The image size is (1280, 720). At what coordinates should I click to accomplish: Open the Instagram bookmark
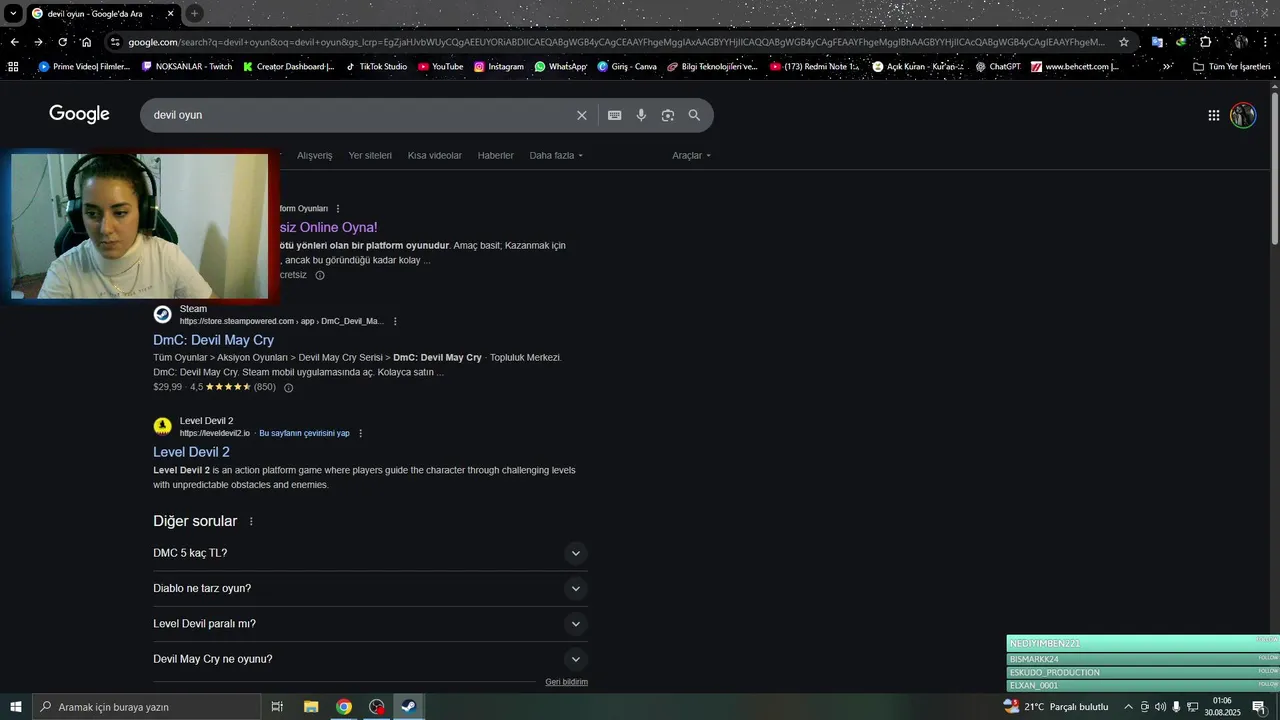[x=499, y=67]
